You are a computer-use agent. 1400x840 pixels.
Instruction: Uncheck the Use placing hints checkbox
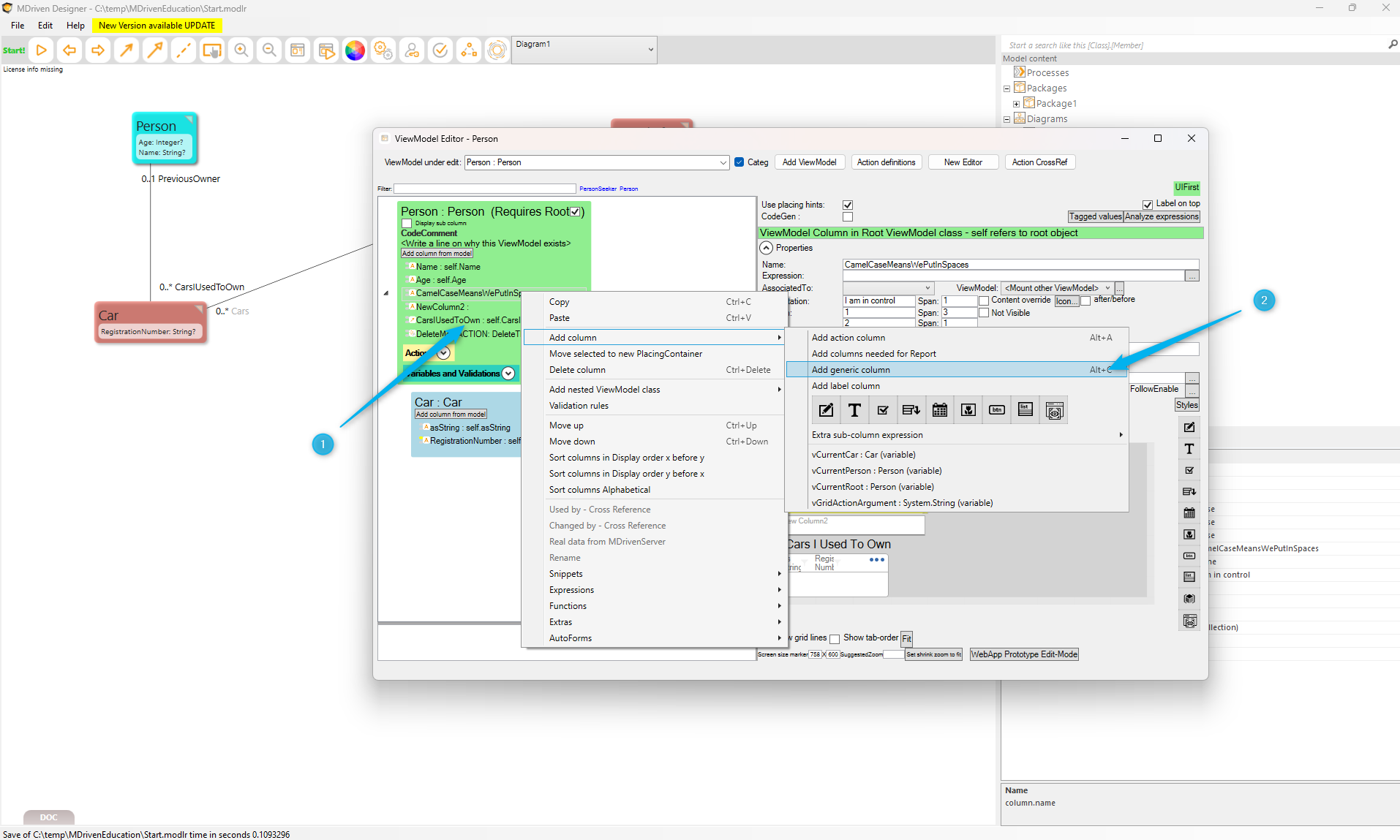click(x=848, y=205)
